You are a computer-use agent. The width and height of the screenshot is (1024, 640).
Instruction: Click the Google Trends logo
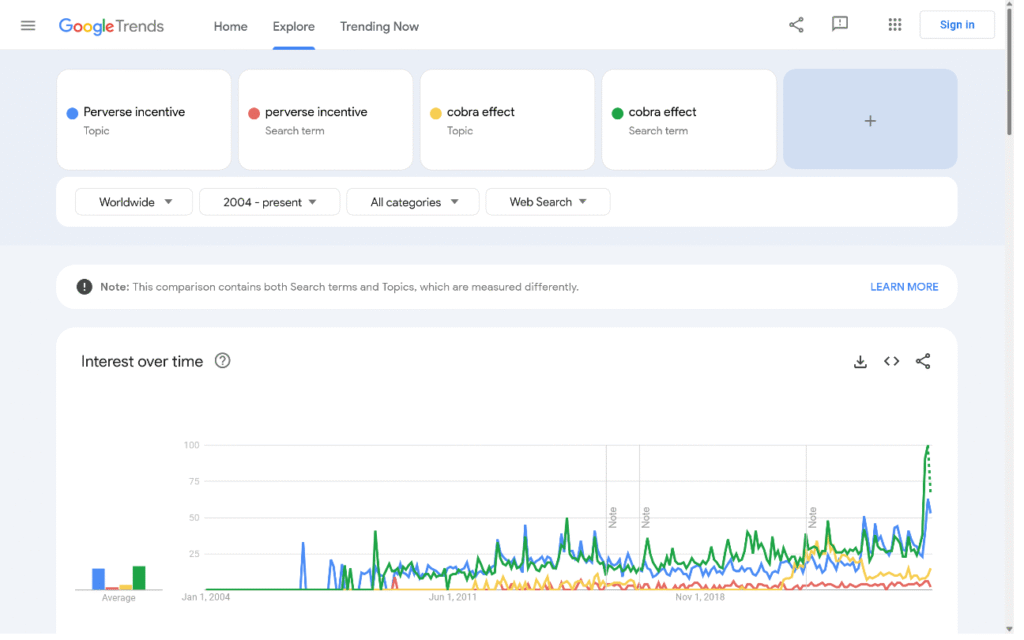click(111, 26)
